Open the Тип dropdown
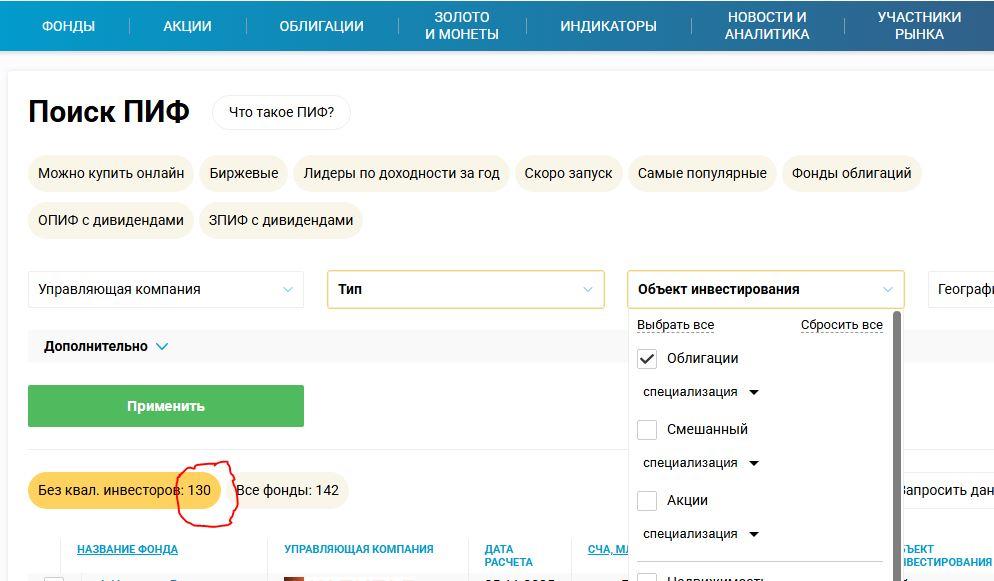 (x=466, y=290)
